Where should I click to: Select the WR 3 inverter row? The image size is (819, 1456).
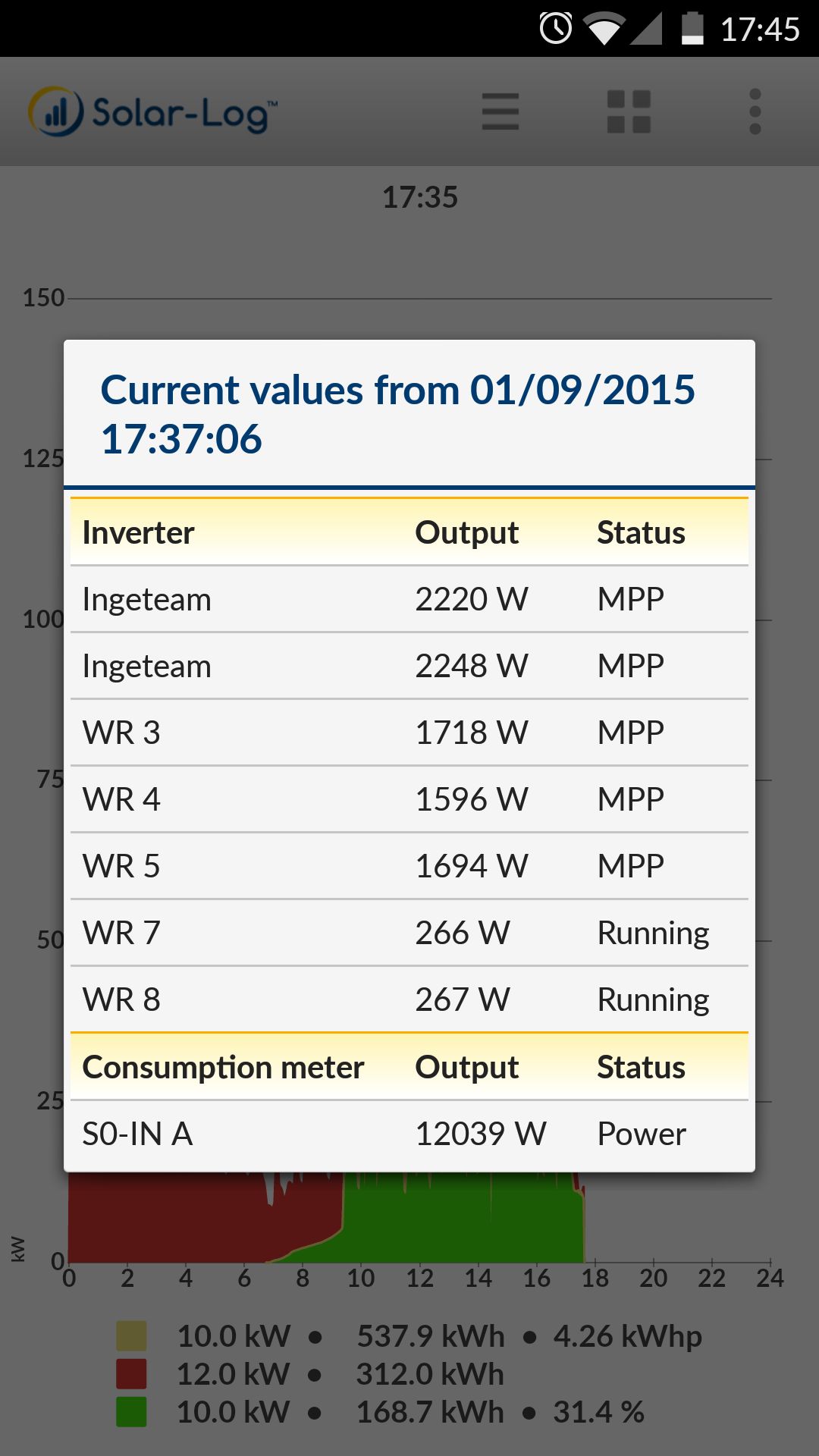pyautogui.click(x=409, y=733)
